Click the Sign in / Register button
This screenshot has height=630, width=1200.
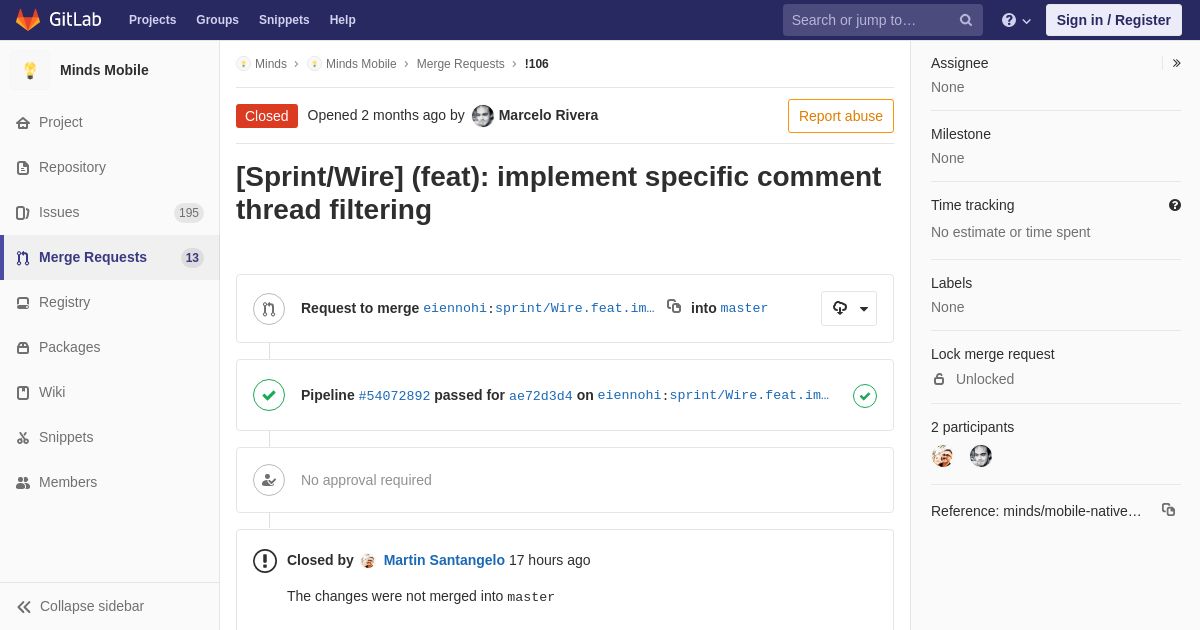1113,20
